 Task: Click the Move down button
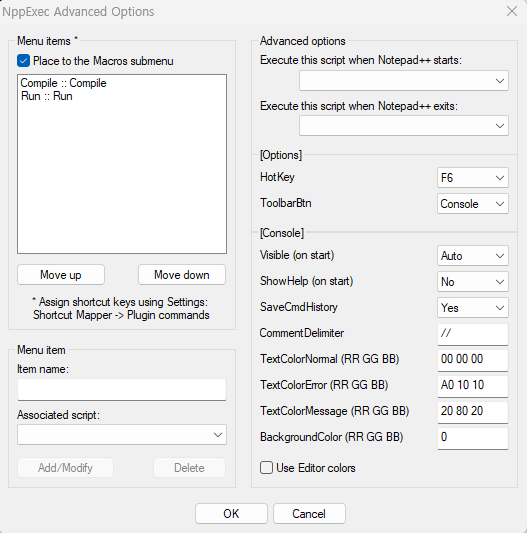(182, 275)
